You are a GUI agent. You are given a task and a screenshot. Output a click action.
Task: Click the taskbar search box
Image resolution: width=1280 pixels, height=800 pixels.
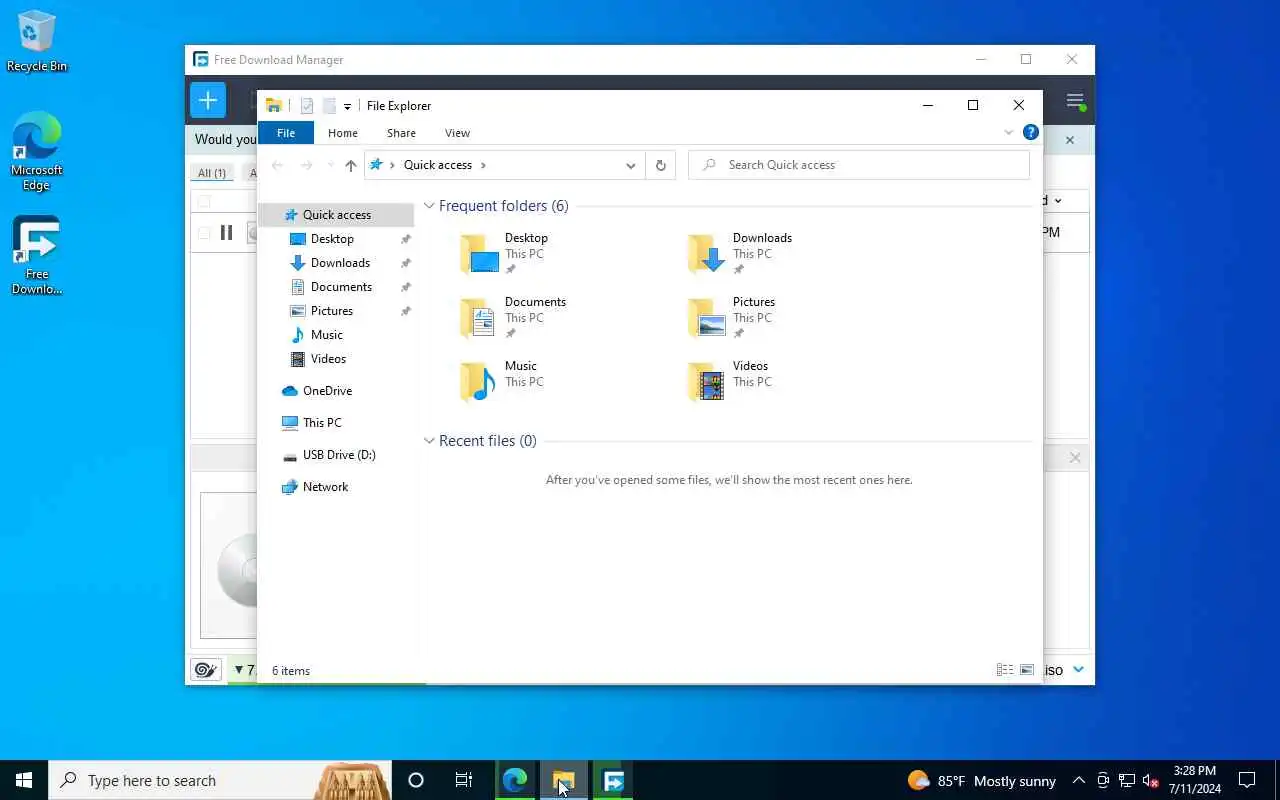pyautogui.click(x=220, y=780)
